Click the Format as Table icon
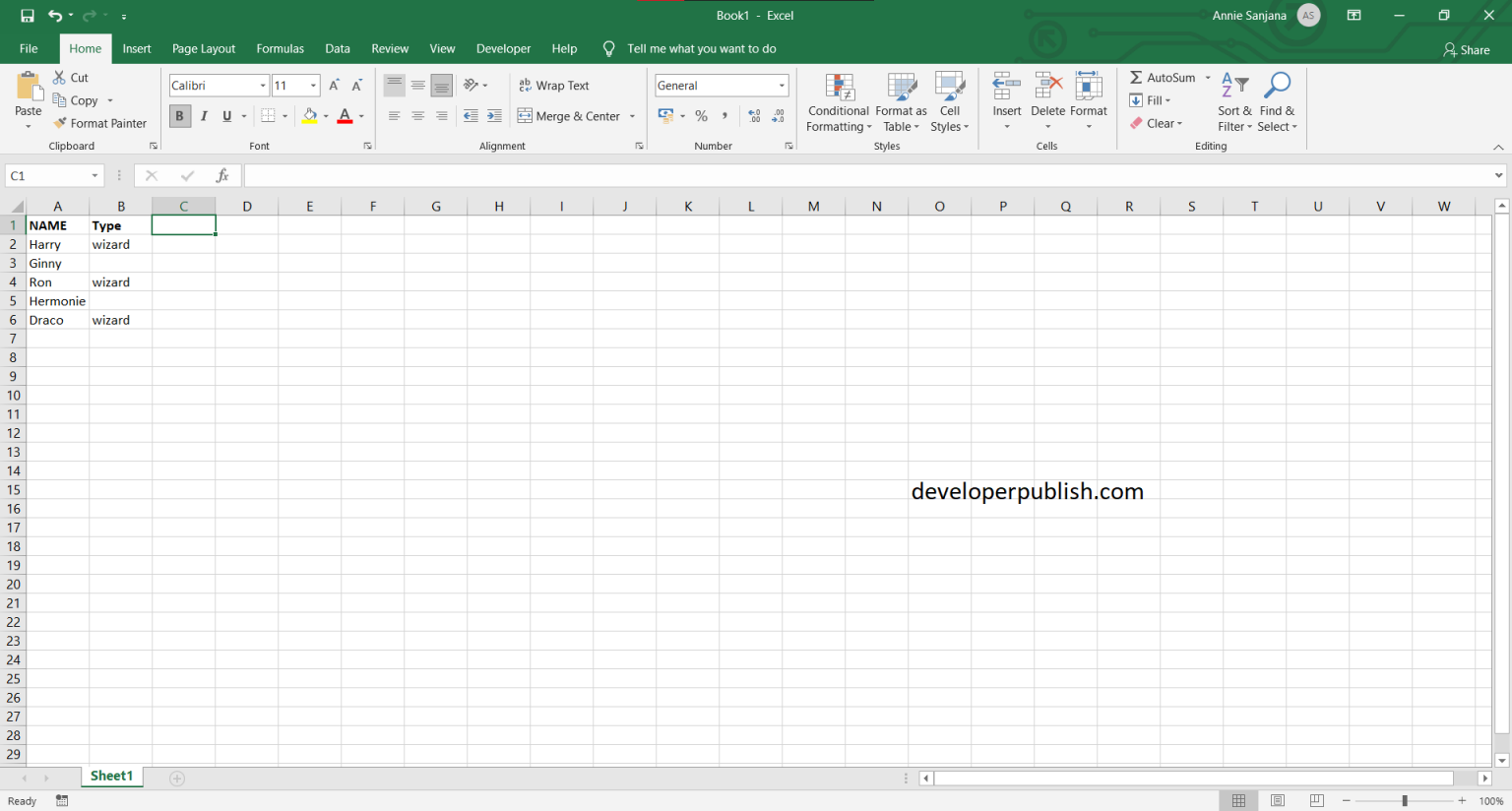This screenshot has width=1512, height=811. point(901,102)
